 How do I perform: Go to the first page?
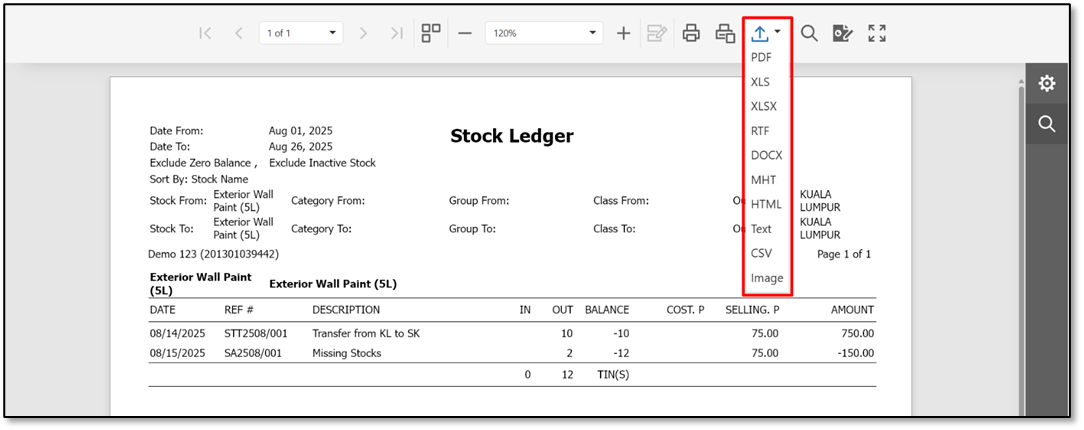205,33
